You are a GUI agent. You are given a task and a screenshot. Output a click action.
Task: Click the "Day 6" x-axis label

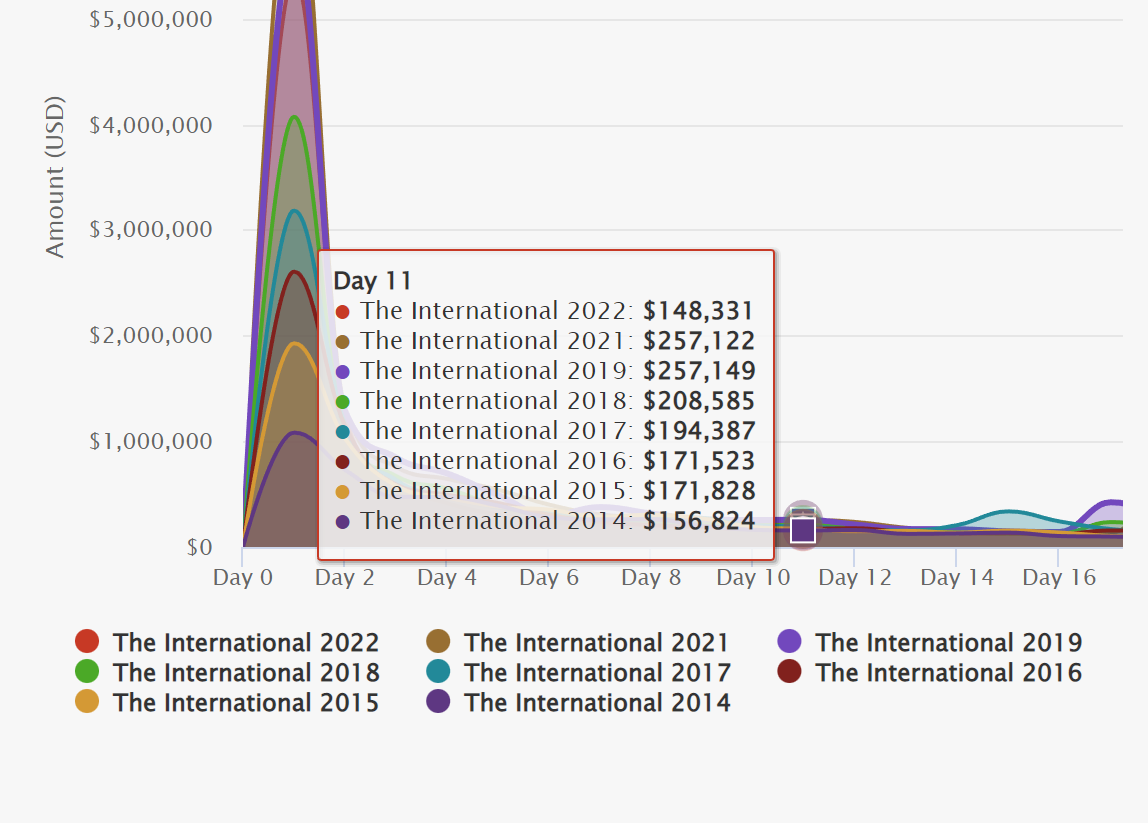tap(549, 578)
